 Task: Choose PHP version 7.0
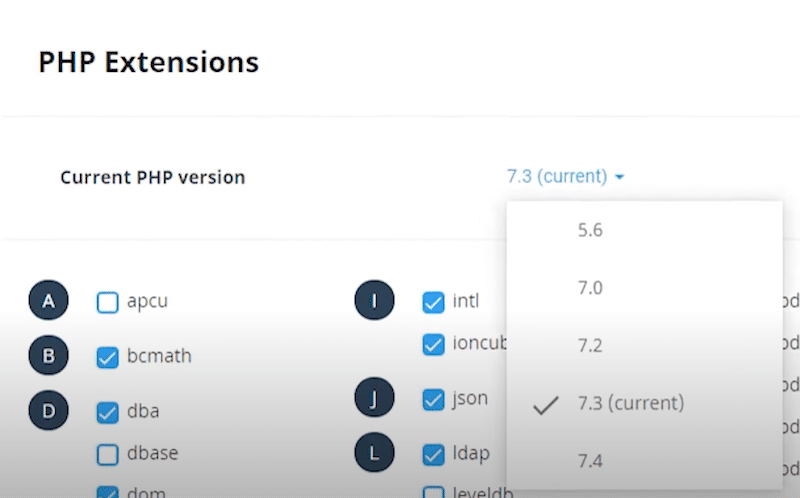coord(590,288)
